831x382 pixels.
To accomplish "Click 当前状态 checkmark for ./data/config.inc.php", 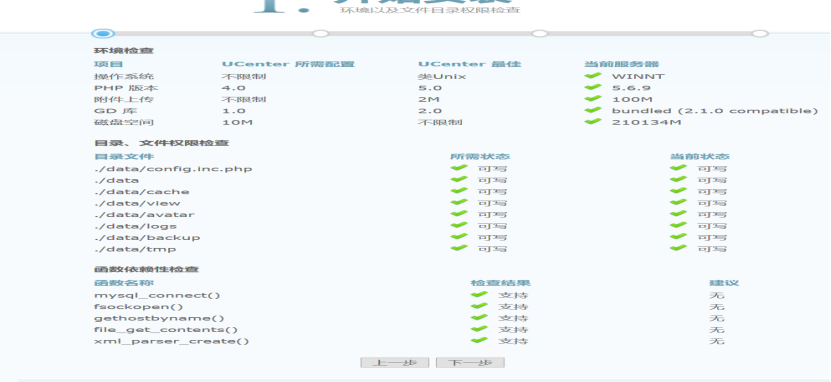I will pyautogui.click(x=678, y=168).
